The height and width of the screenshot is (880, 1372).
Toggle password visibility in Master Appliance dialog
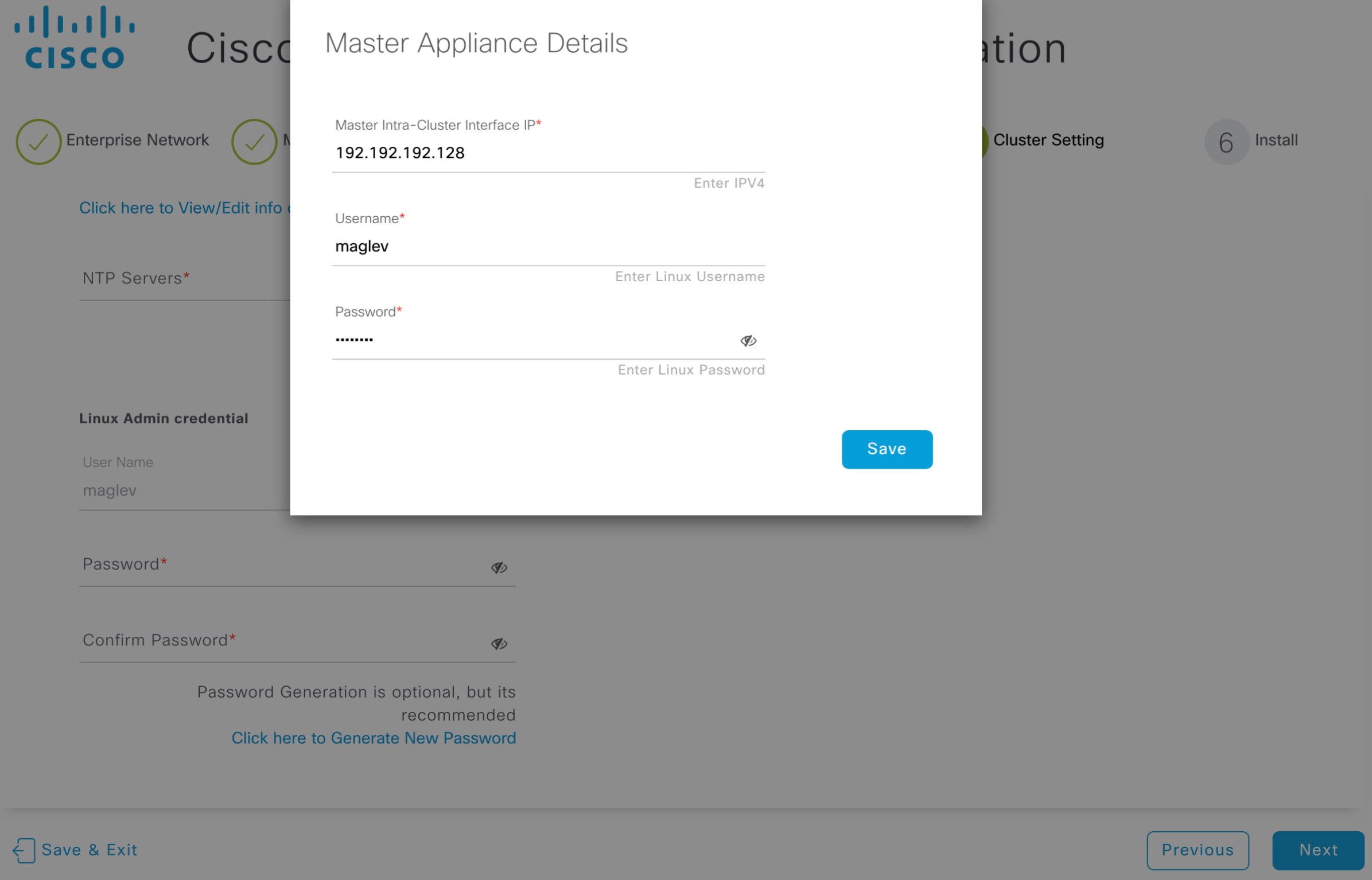[748, 341]
